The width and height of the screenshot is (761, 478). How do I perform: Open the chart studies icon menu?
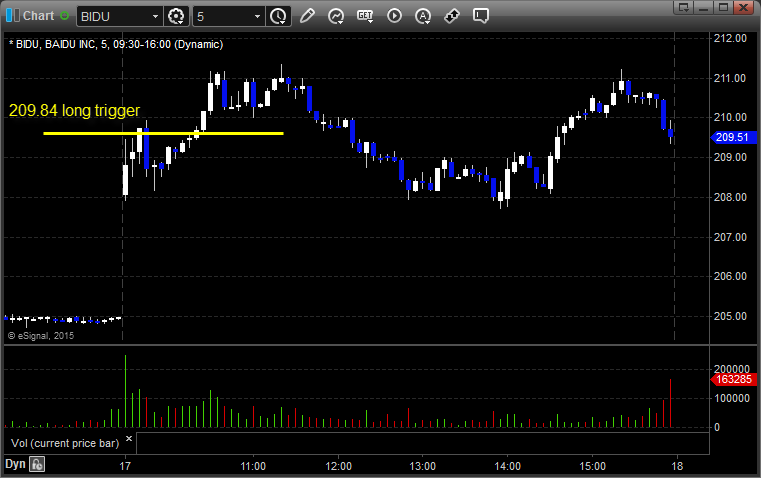click(x=336, y=16)
